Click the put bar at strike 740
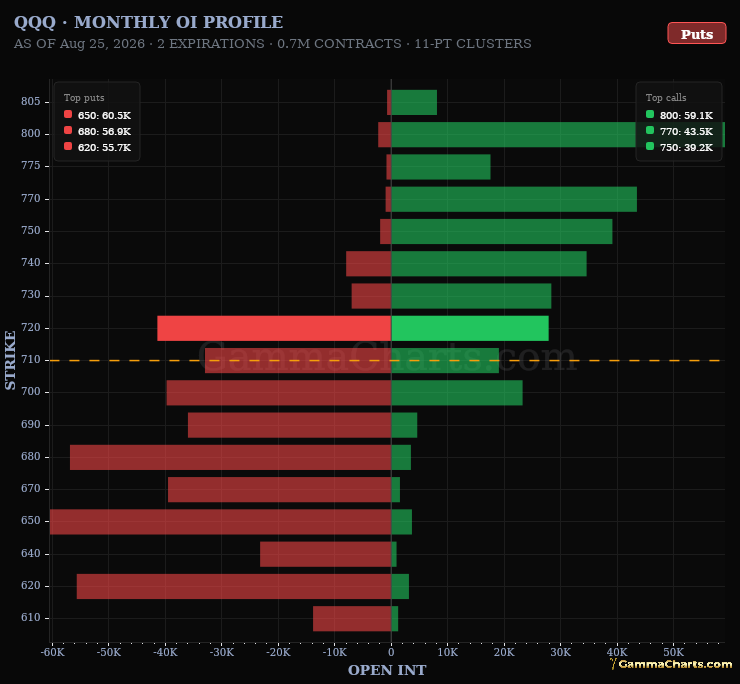 pyautogui.click(x=369, y=263)
